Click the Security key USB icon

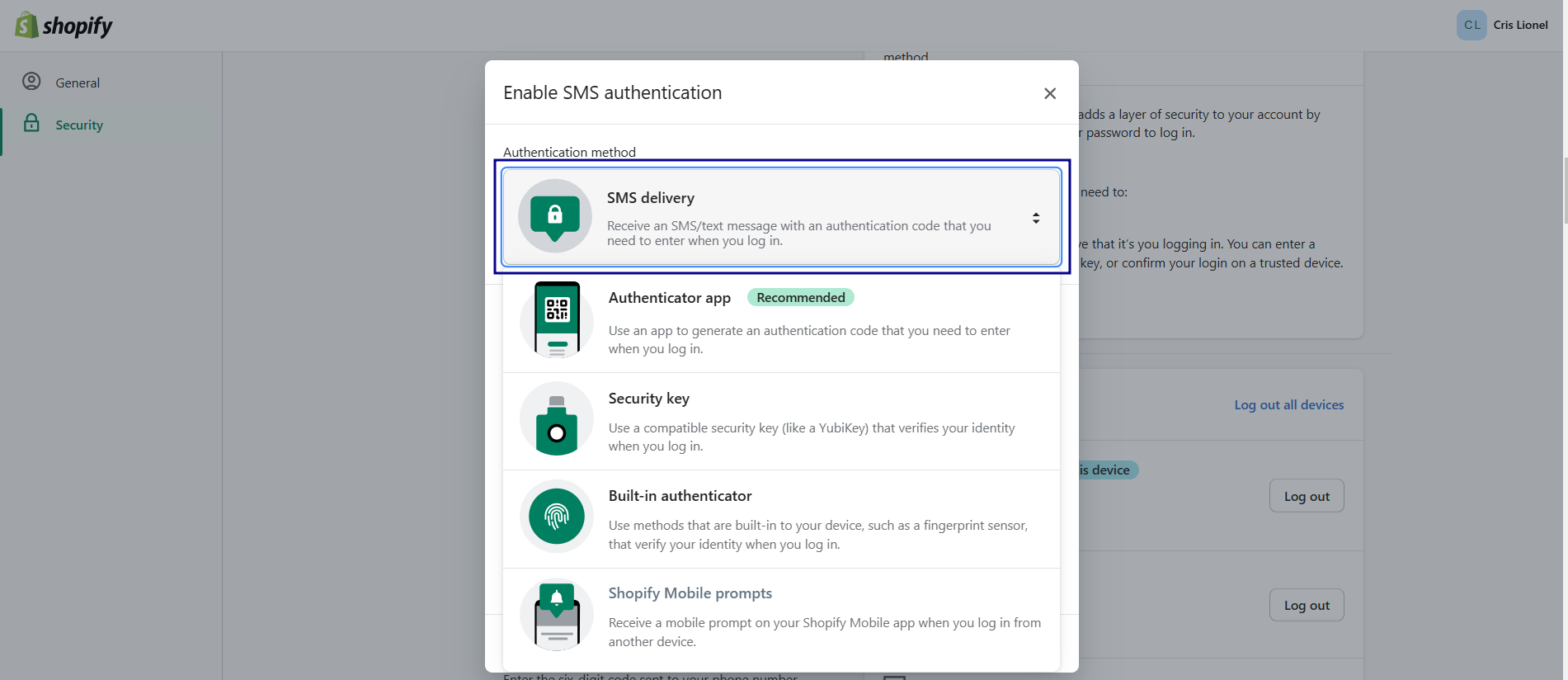tap(557, 419)
